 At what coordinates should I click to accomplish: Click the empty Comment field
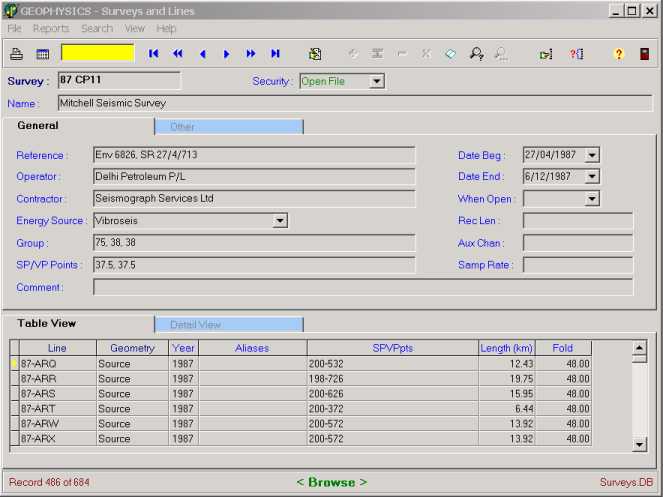(363, 287)
